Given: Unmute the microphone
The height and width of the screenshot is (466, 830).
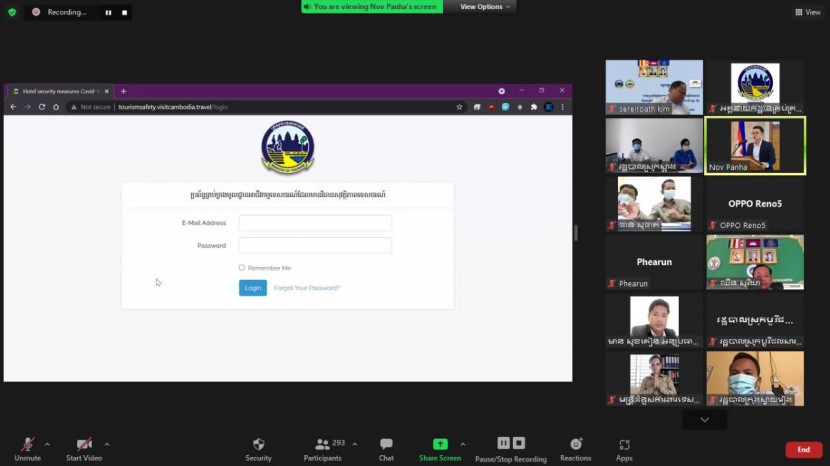Looking at the screenshot, I should click(x=28, y=445).
